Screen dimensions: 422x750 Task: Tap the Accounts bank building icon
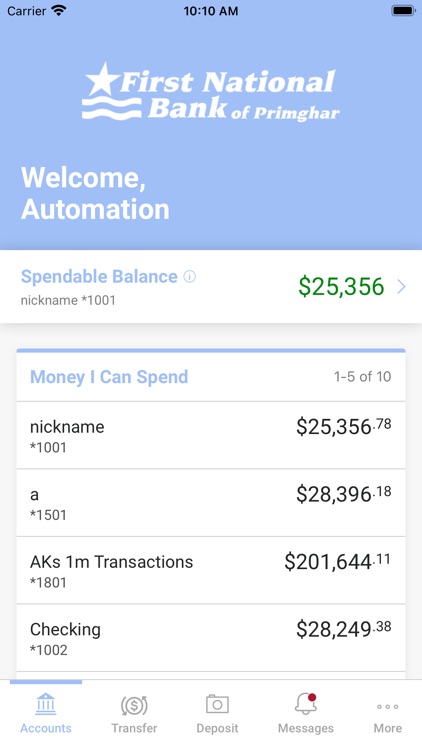click(x=46, y=704)
